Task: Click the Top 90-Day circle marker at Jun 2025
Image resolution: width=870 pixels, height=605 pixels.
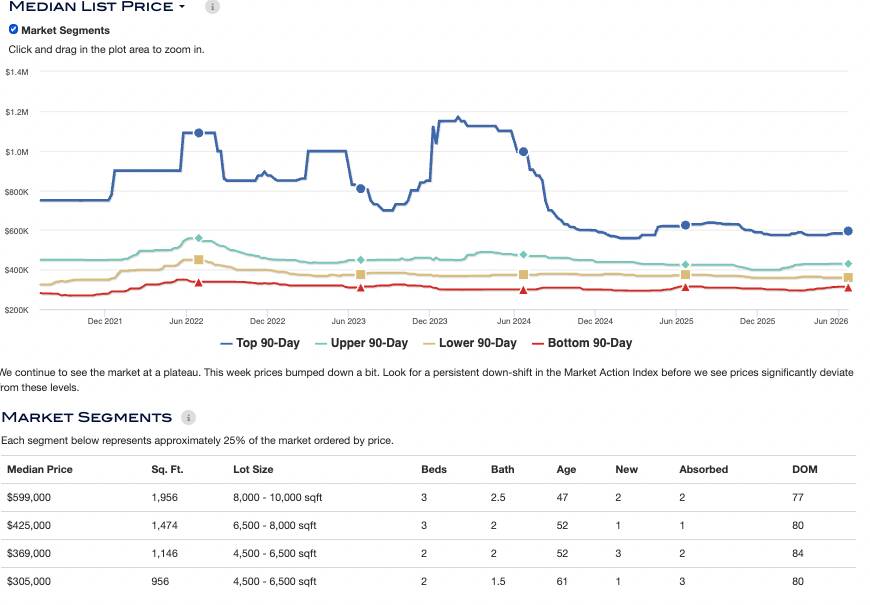Action: (x=685, y=225)
